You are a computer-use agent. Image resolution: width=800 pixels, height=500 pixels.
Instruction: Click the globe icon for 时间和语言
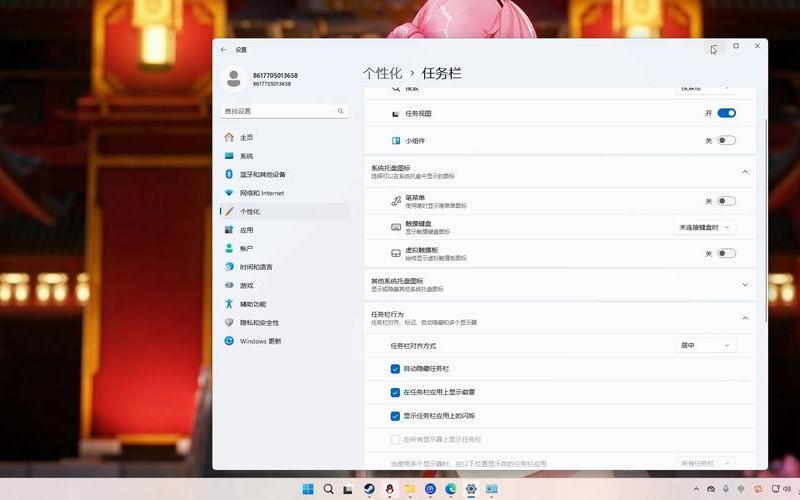click(x=229, y=267)
